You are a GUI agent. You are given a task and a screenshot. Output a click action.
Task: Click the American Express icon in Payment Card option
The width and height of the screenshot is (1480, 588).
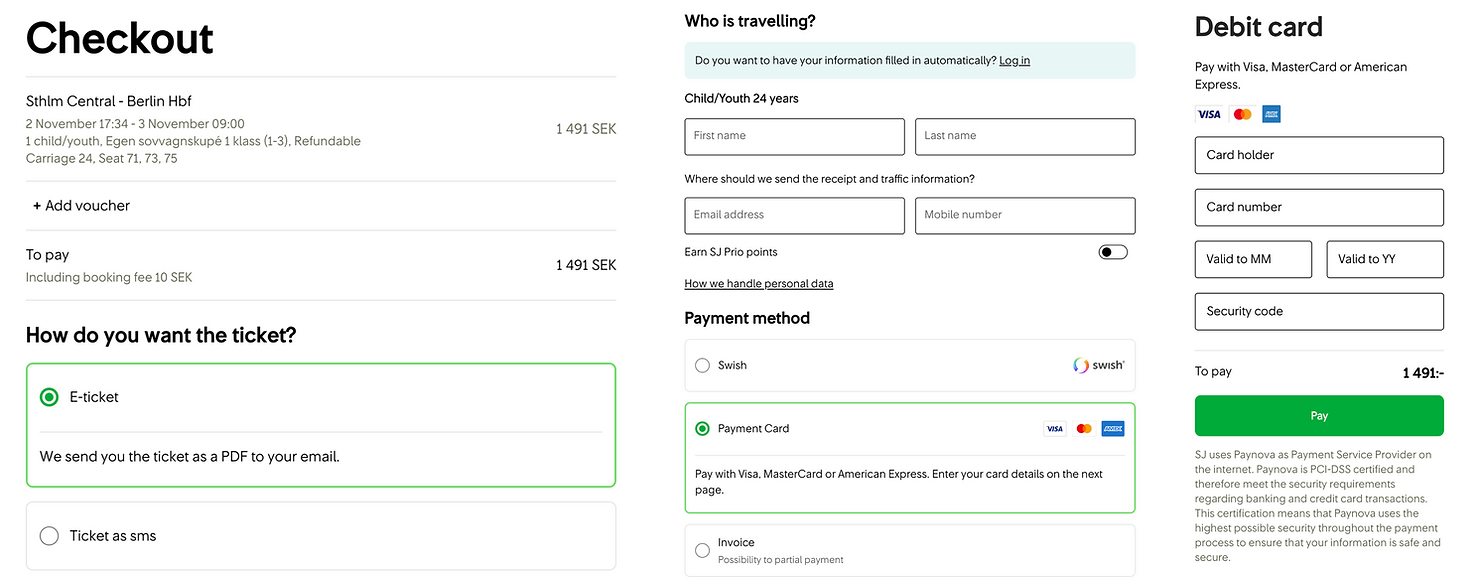click(1113, 429)
